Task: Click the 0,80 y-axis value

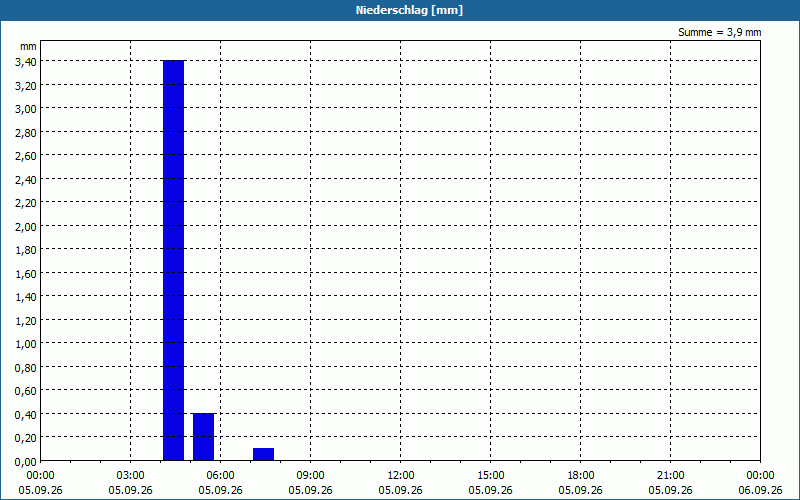Action: pyautogui.click(x=26, y=368)
